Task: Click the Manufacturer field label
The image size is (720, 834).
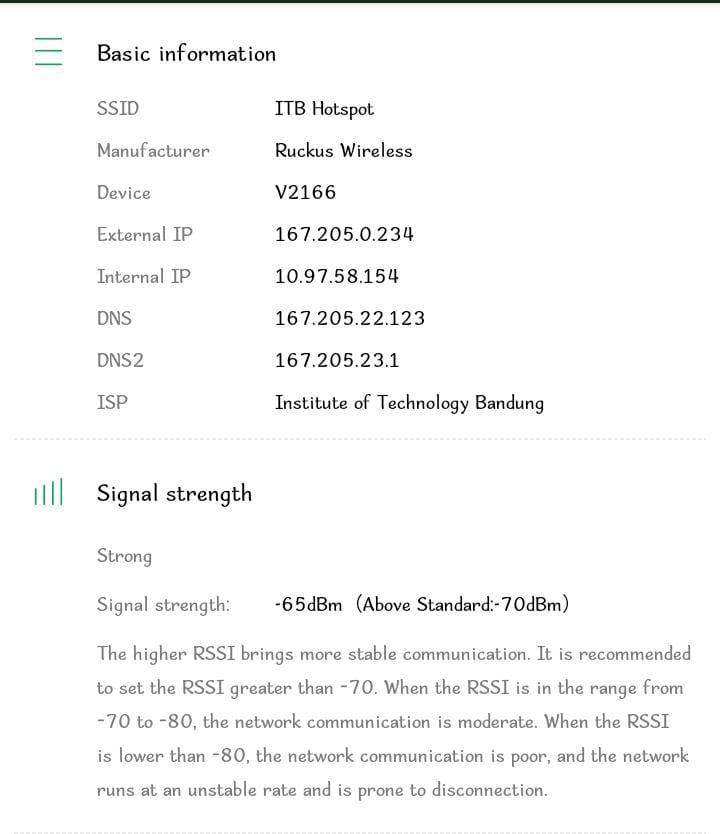Action: tap(153, 151)
